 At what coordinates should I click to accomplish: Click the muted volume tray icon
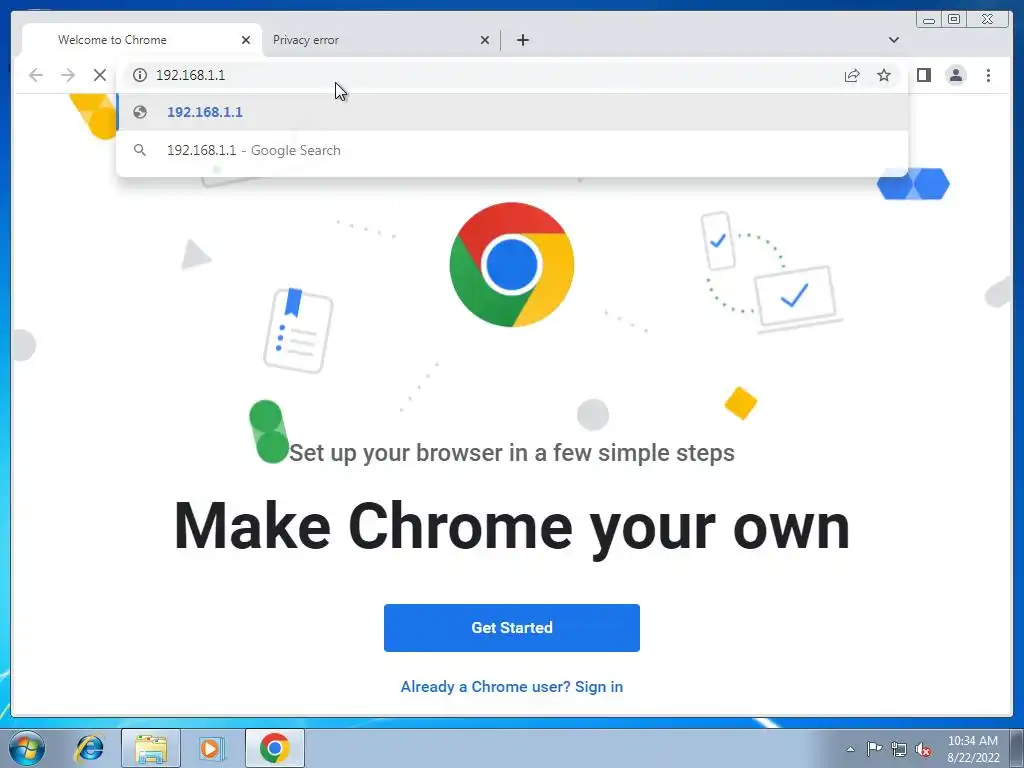point(923,749)
